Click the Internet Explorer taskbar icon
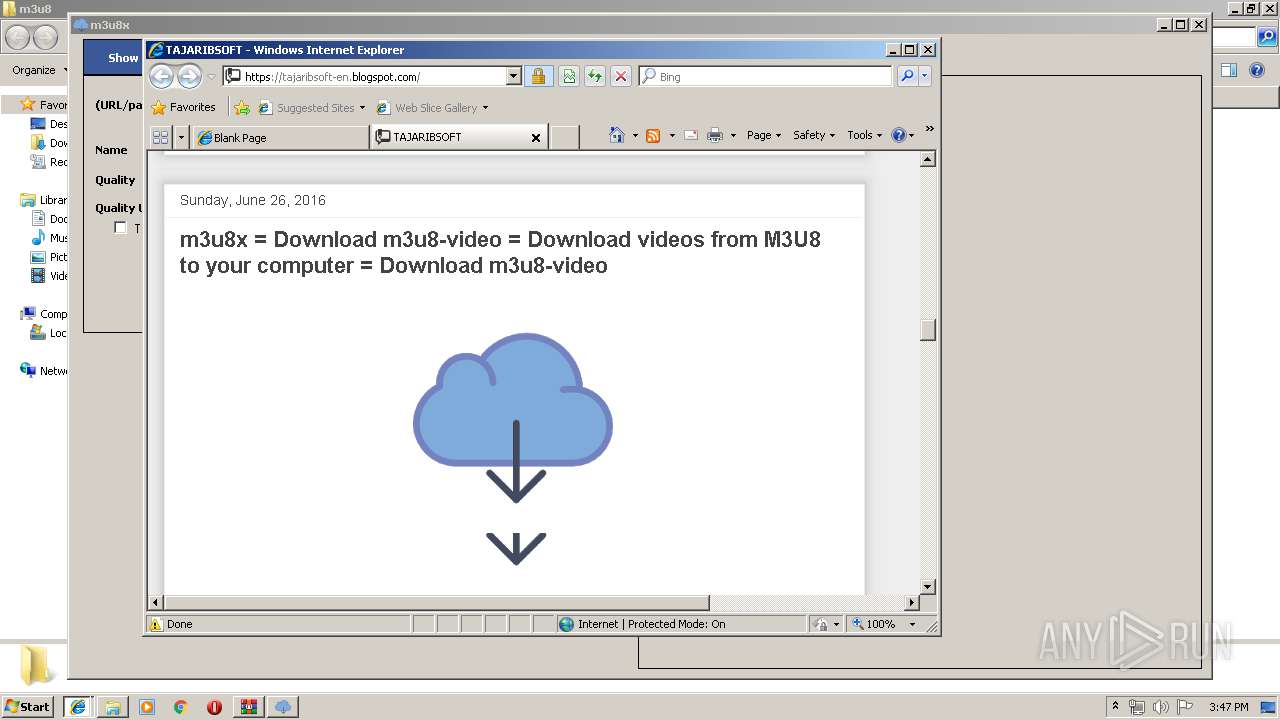Image resolution: width=1280 pixels, height=720 pixels. 78,707
